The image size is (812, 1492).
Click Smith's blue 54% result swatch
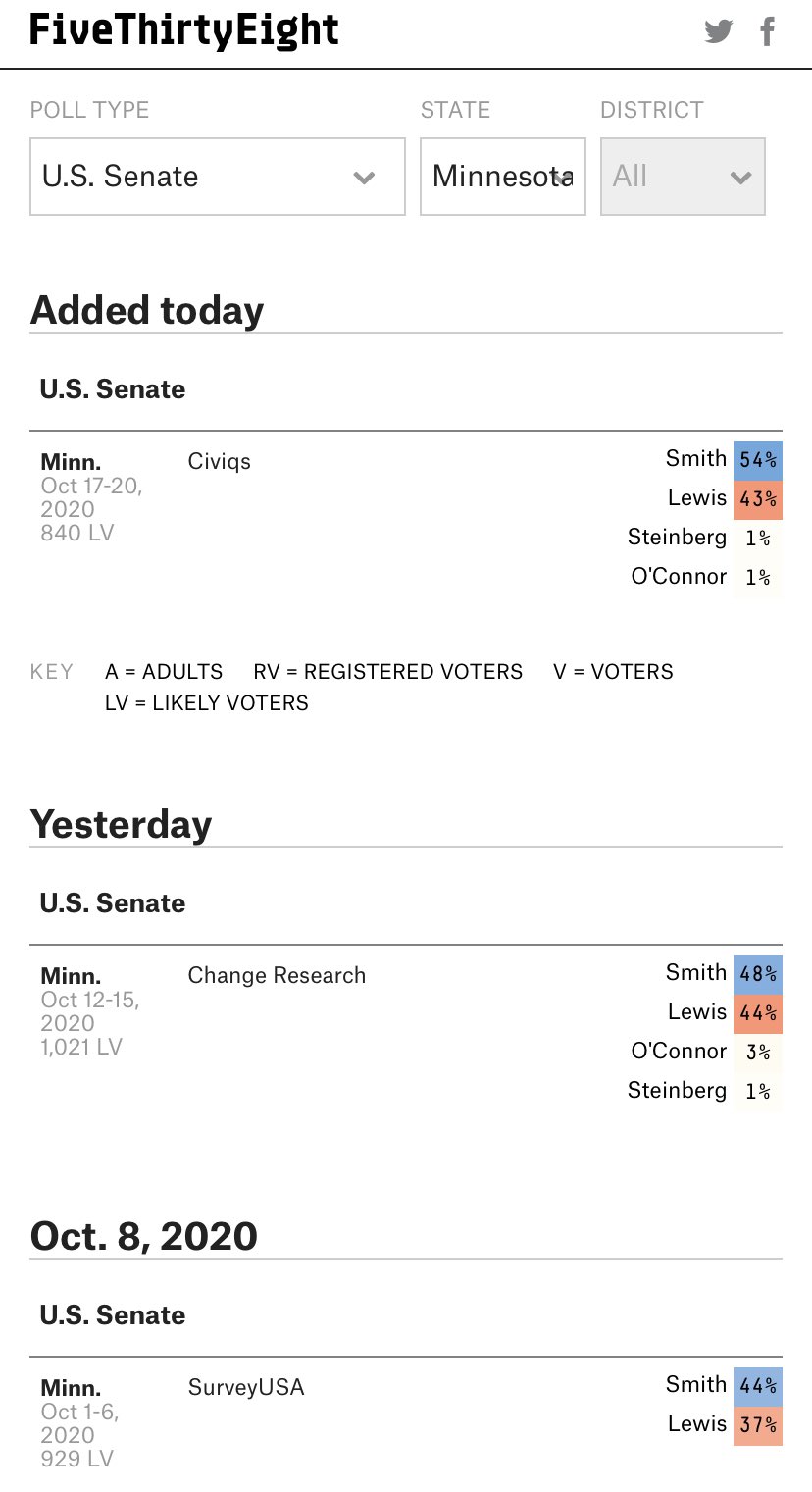point(758,460)
